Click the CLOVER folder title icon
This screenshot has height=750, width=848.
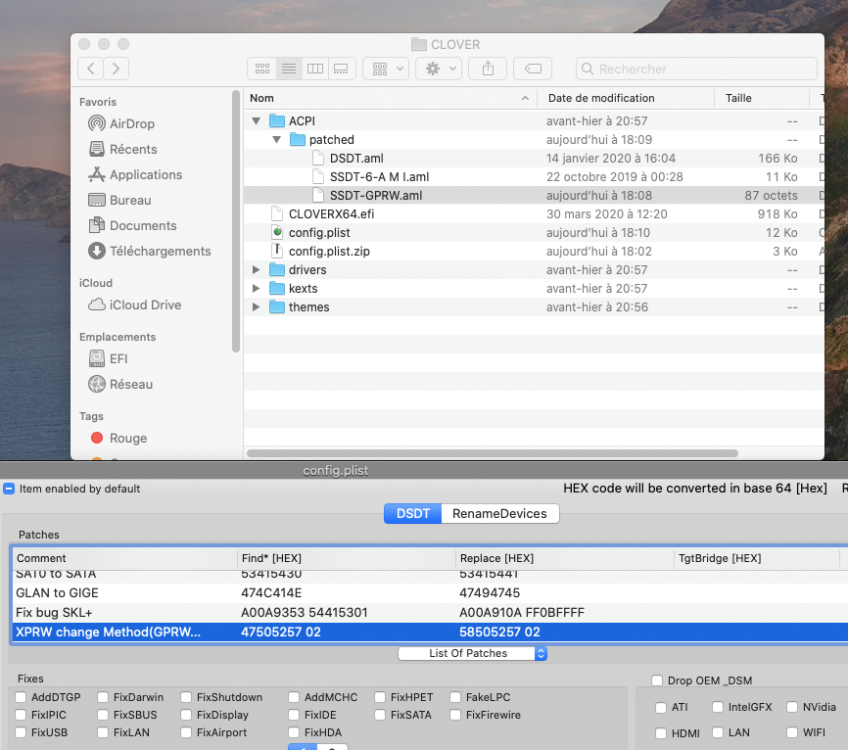(419, 44)
